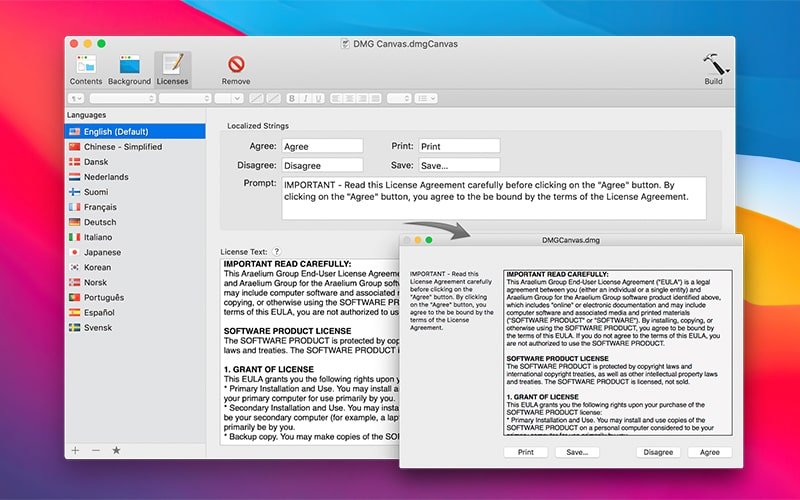Toggle underline text formatting

[x=317, y=98]
